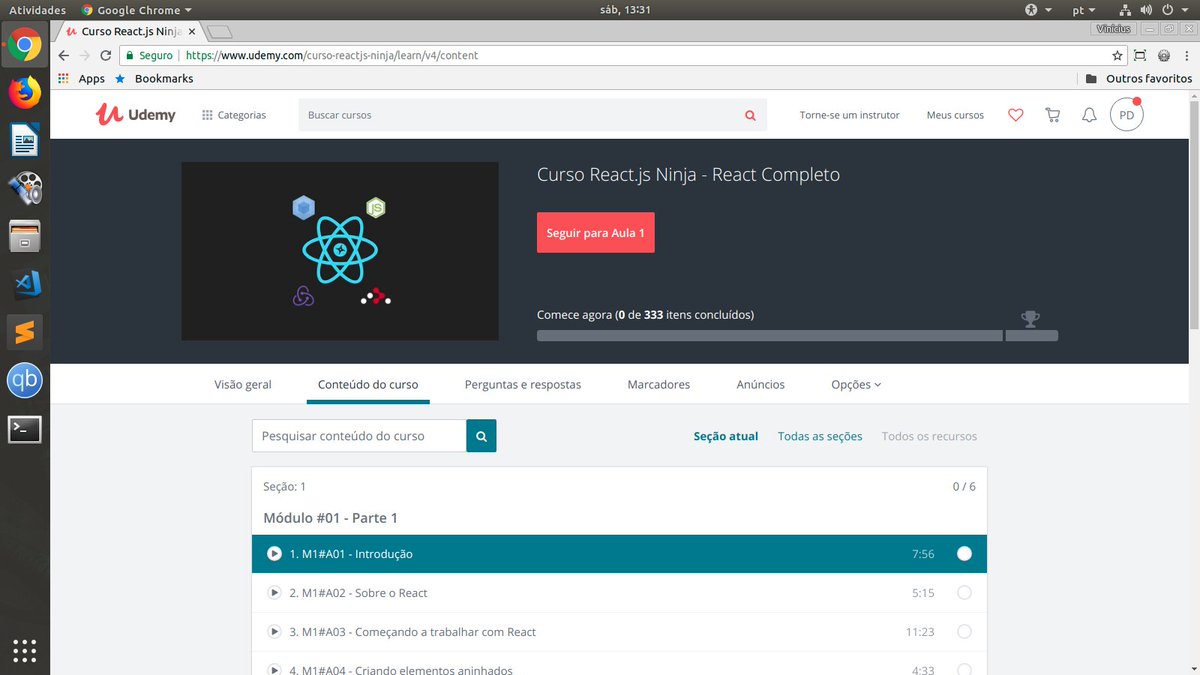1200x675 pixels.
Task: Open Outros favoritos bookmarks folder
Action: tap(1138, 78)
